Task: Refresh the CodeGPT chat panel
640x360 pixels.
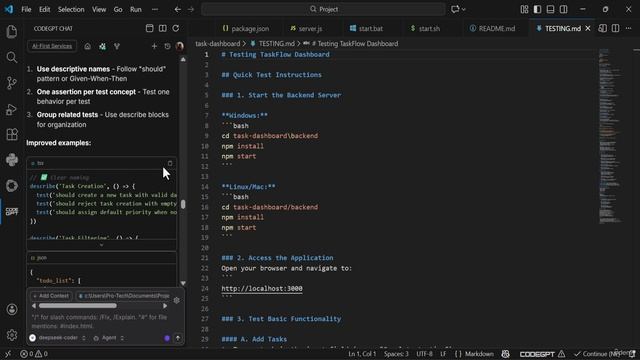Action: 176,28
